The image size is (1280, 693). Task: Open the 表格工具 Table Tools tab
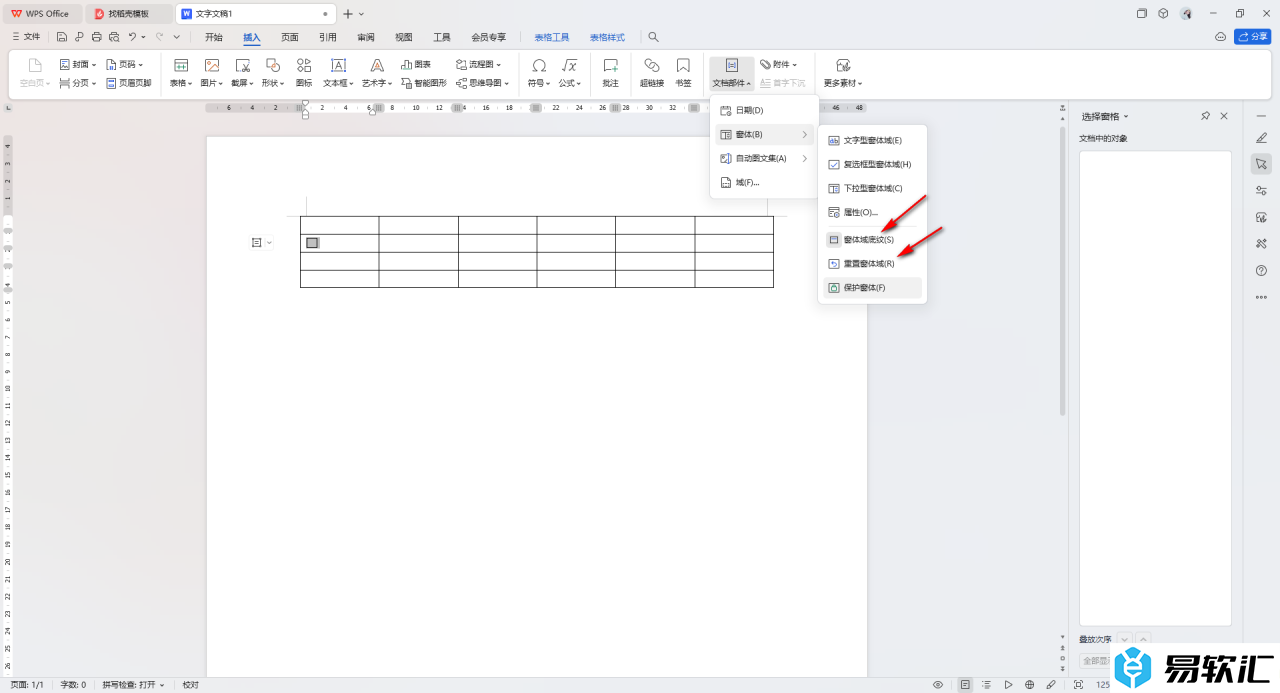pos(552,37)
